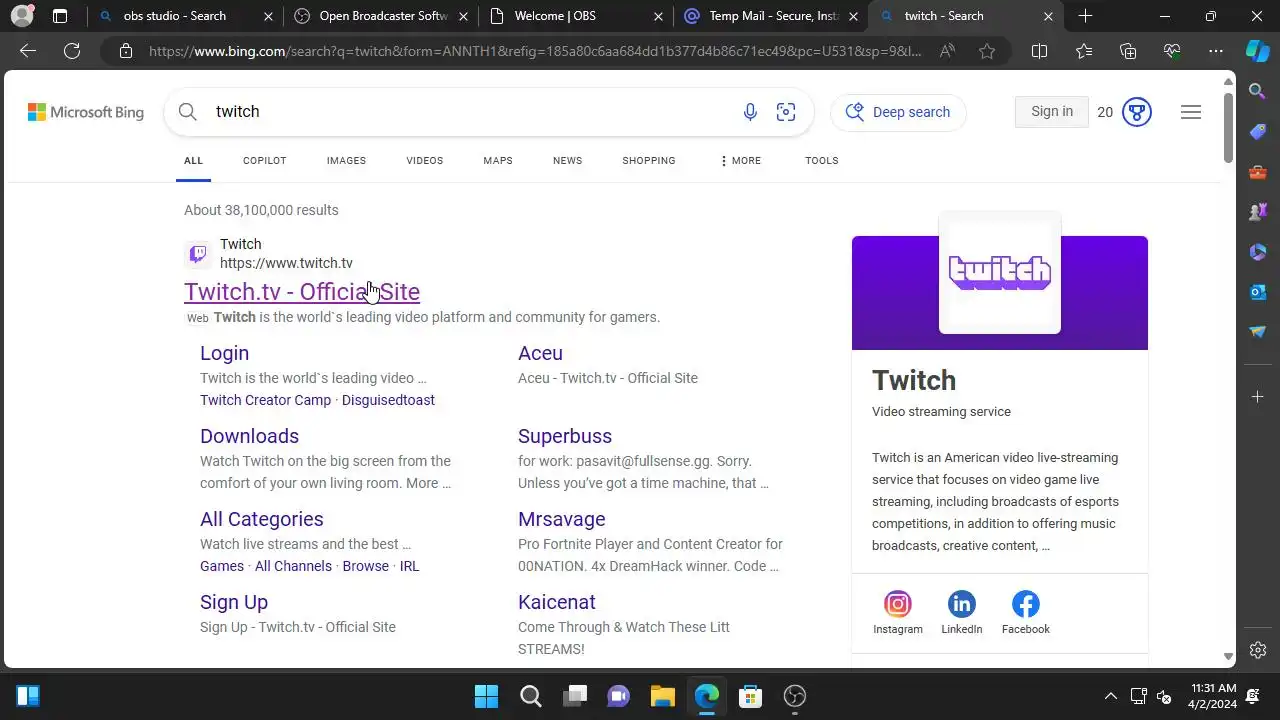This screenshot has height=720, width=1280.
Task: Switch to the IMAGES tab
Action: pos(346,160)
